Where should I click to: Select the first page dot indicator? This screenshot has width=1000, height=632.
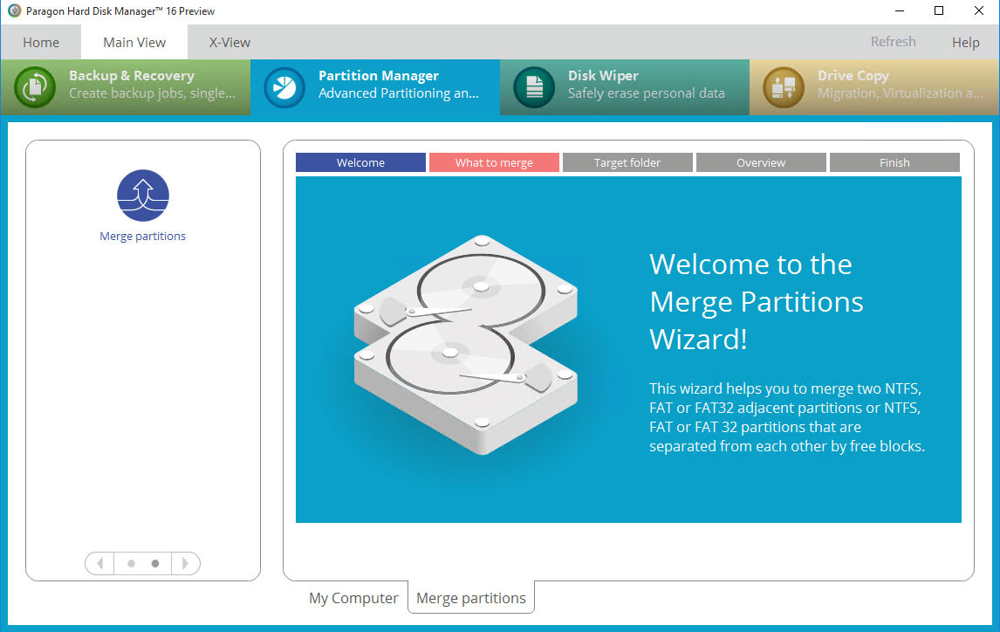pyautogui.click(x=131, y=563)
